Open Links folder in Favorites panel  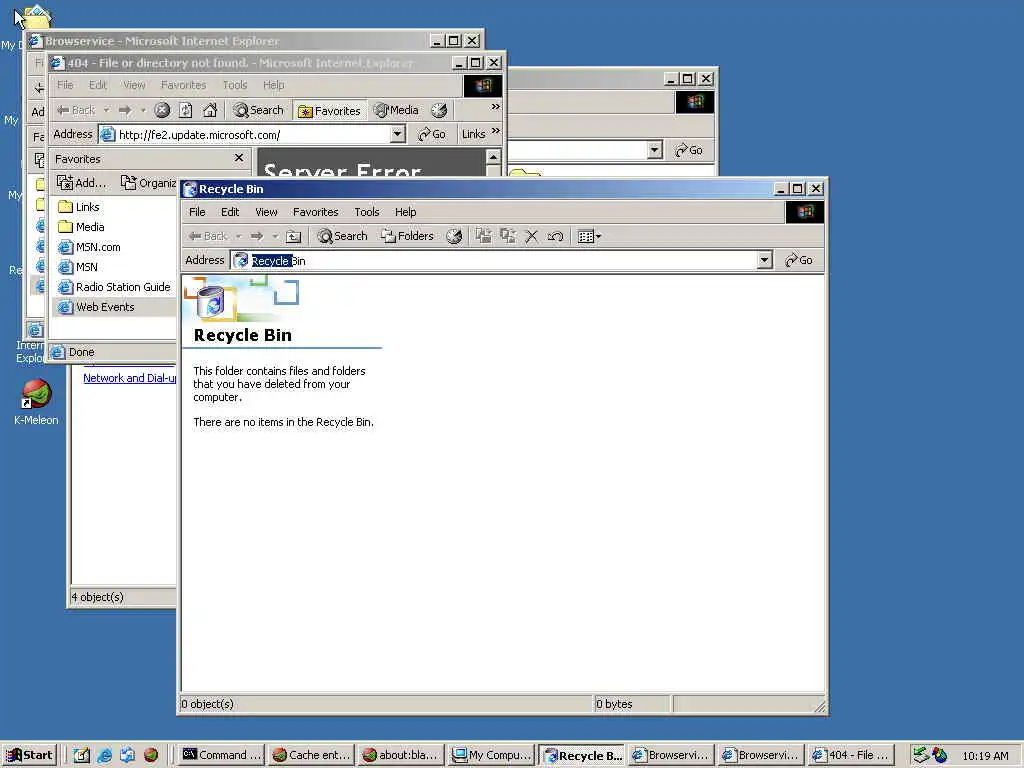(78, 207)
